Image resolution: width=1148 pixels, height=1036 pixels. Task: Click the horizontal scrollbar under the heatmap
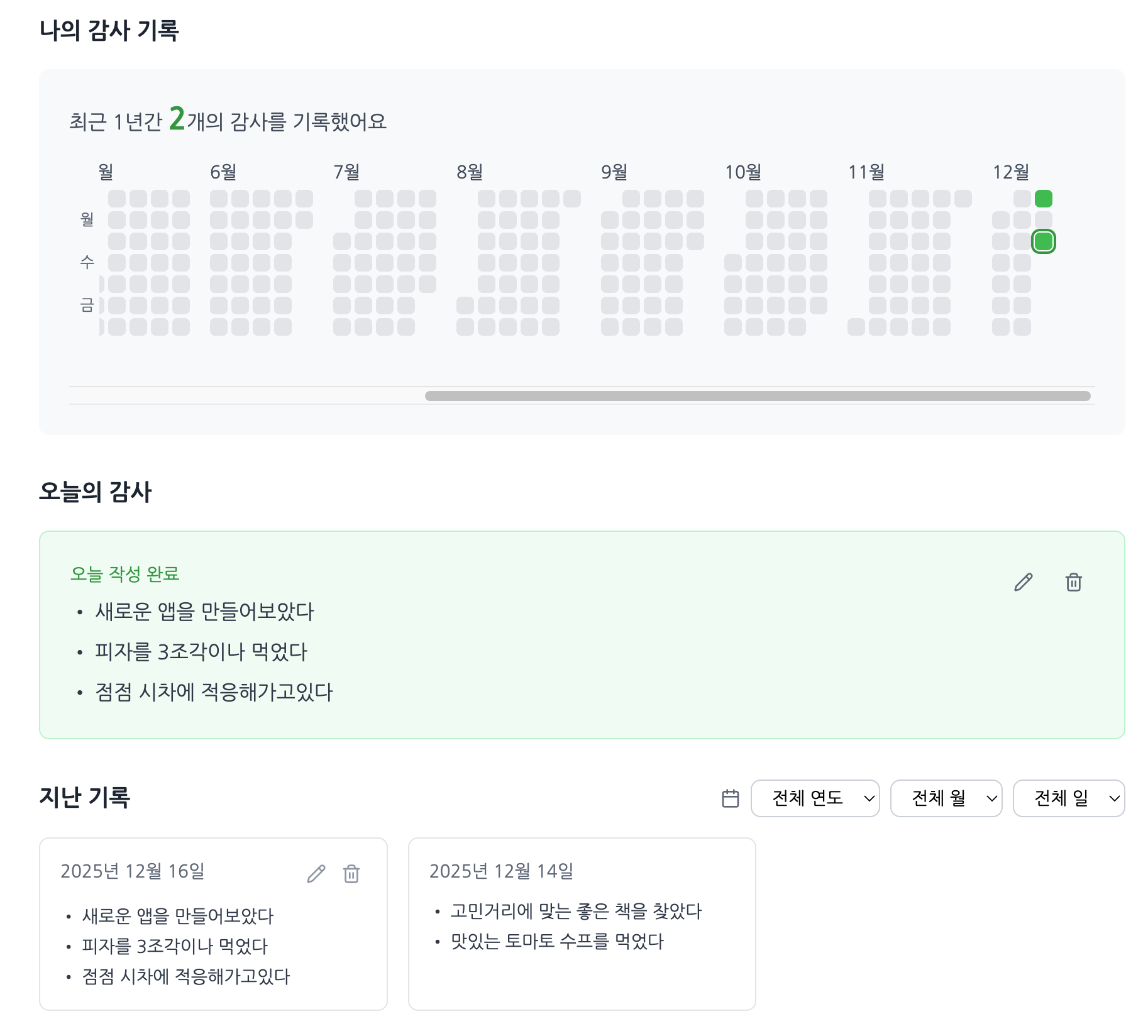click(758, 396)
